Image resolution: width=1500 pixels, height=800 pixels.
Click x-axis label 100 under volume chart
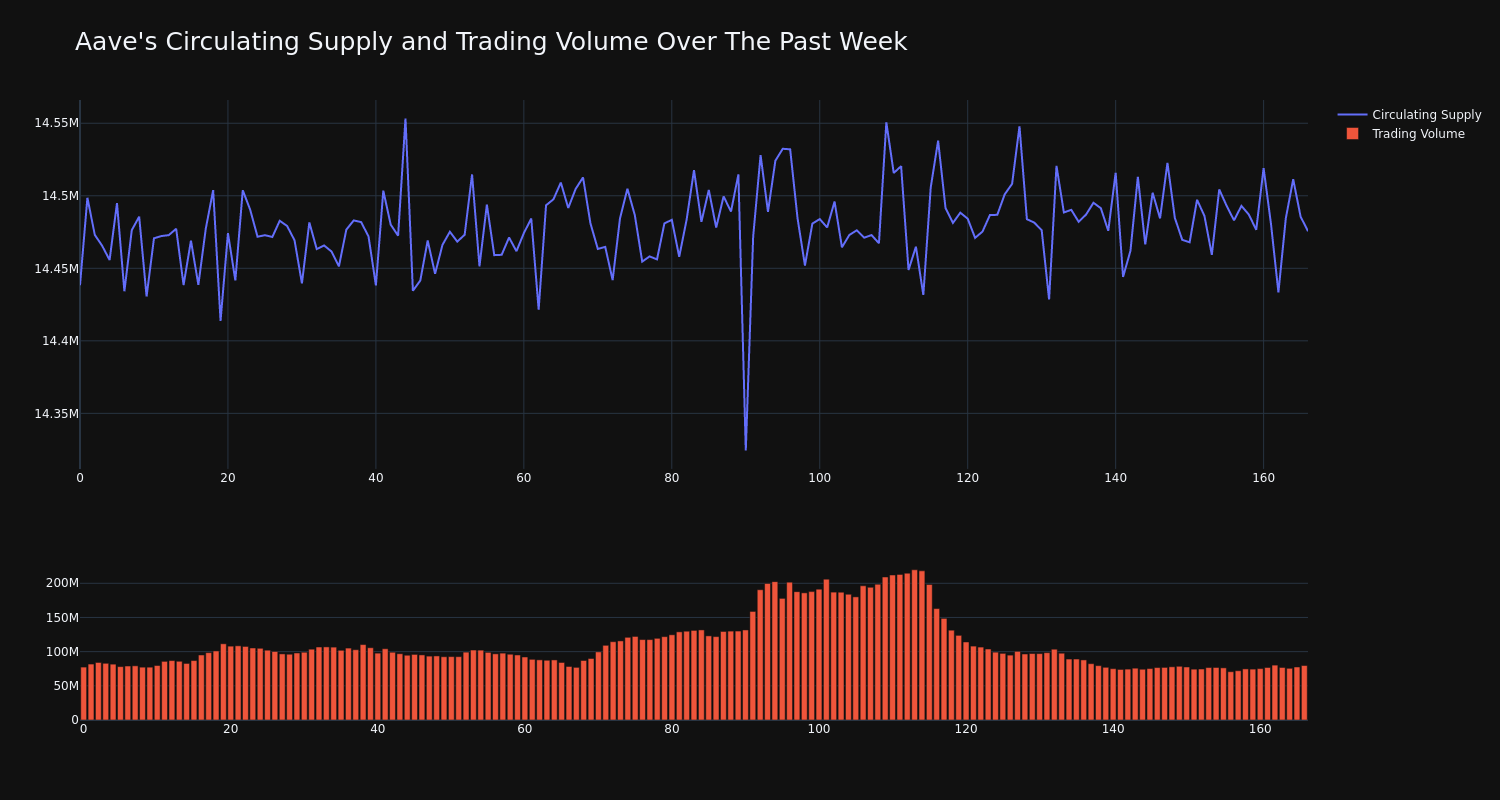(819, 729)
